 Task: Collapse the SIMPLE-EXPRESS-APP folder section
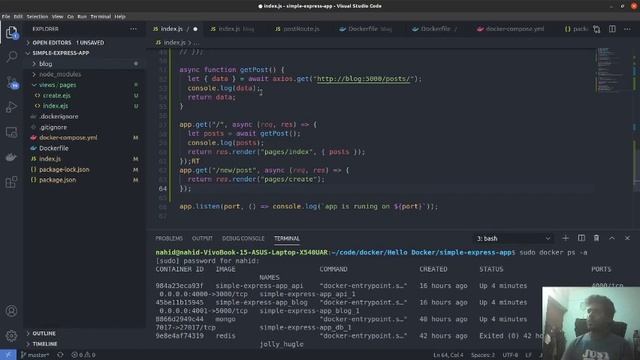coord(61,53)
